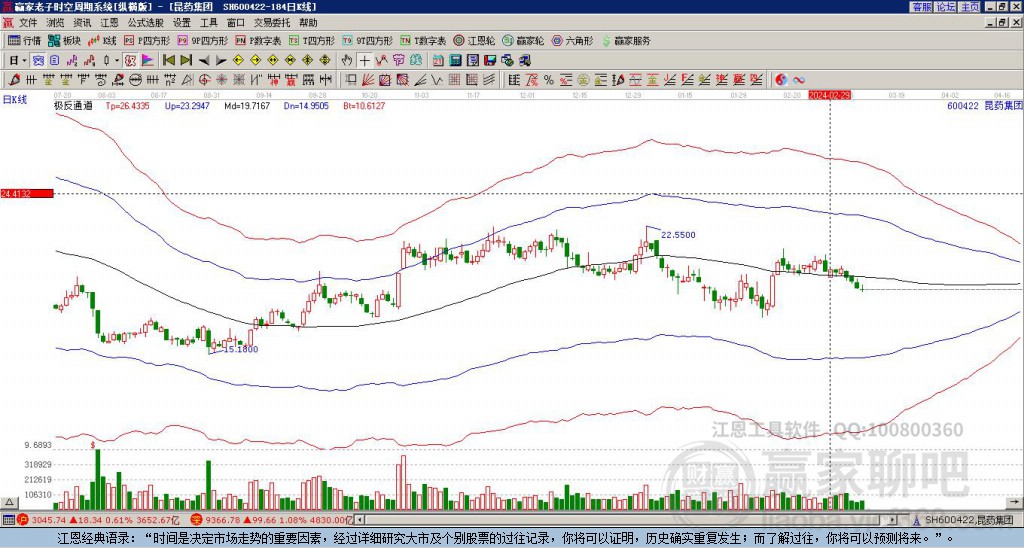Click the 极反通道 indicator label
The height and width of the screenshot is (548, 1024).
73,105
